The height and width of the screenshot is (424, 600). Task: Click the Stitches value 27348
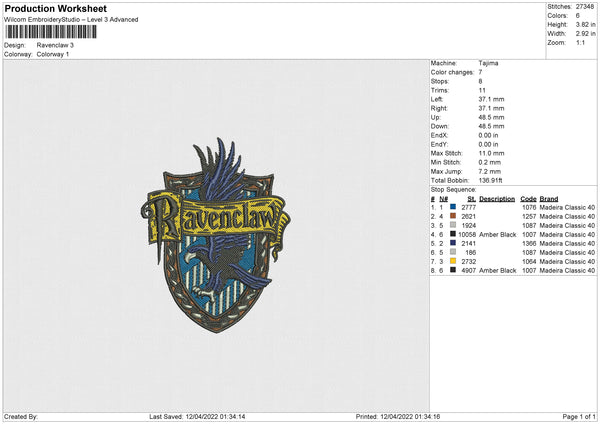pos(585,7)
